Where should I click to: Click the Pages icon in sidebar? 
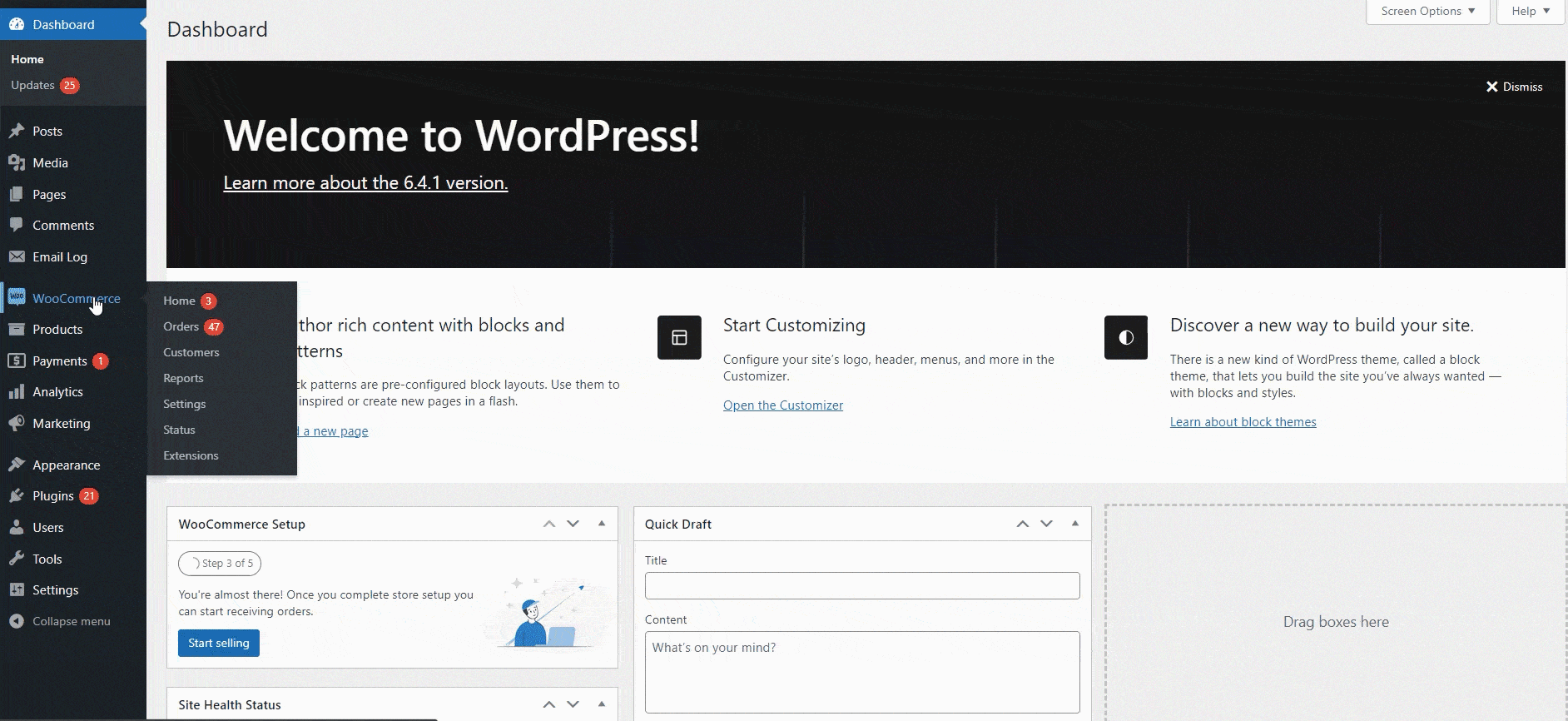(17, 194)
